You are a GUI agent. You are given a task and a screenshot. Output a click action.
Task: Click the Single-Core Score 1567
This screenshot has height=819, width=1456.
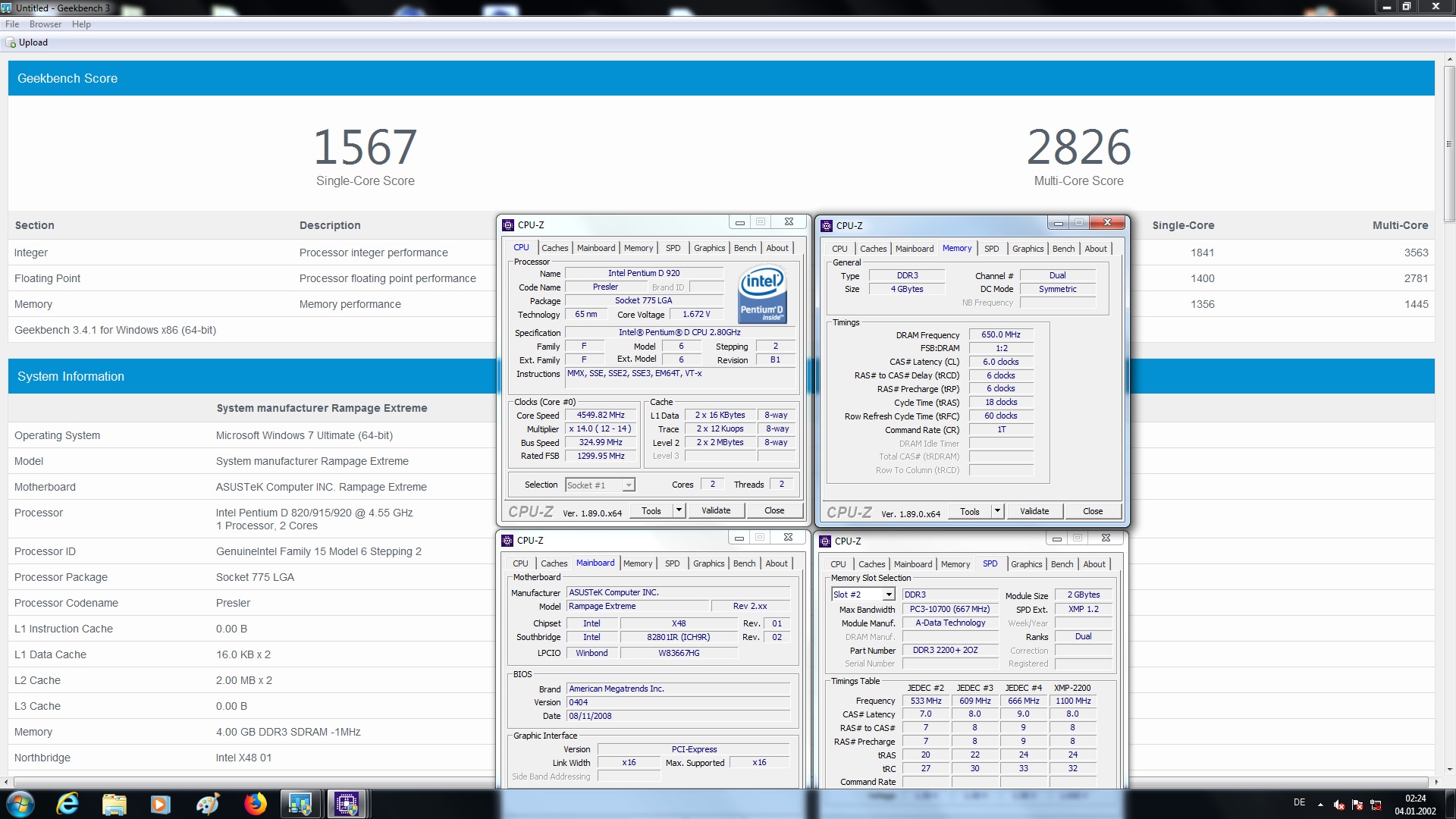365,146
